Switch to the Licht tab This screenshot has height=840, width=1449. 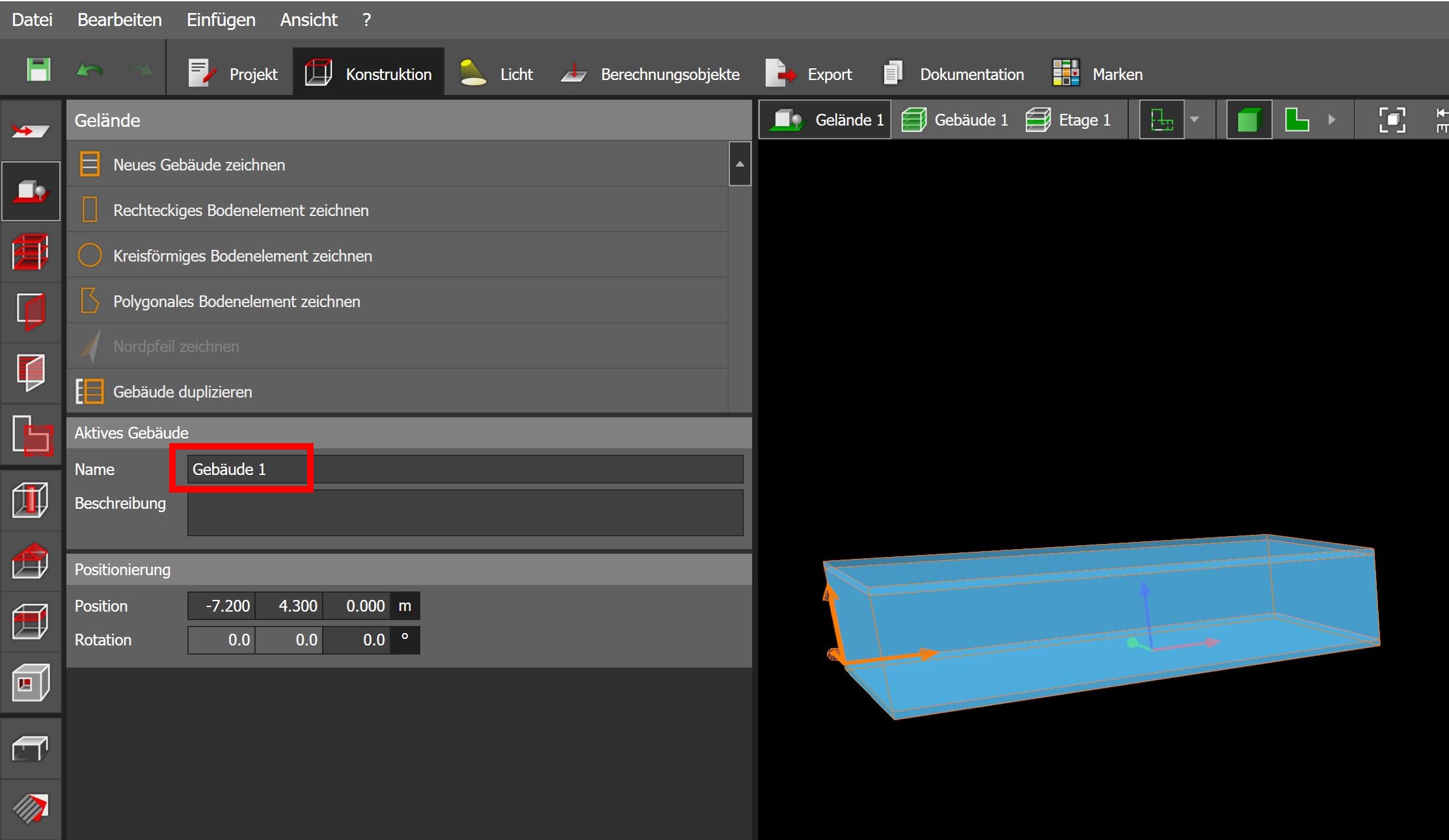496,74
